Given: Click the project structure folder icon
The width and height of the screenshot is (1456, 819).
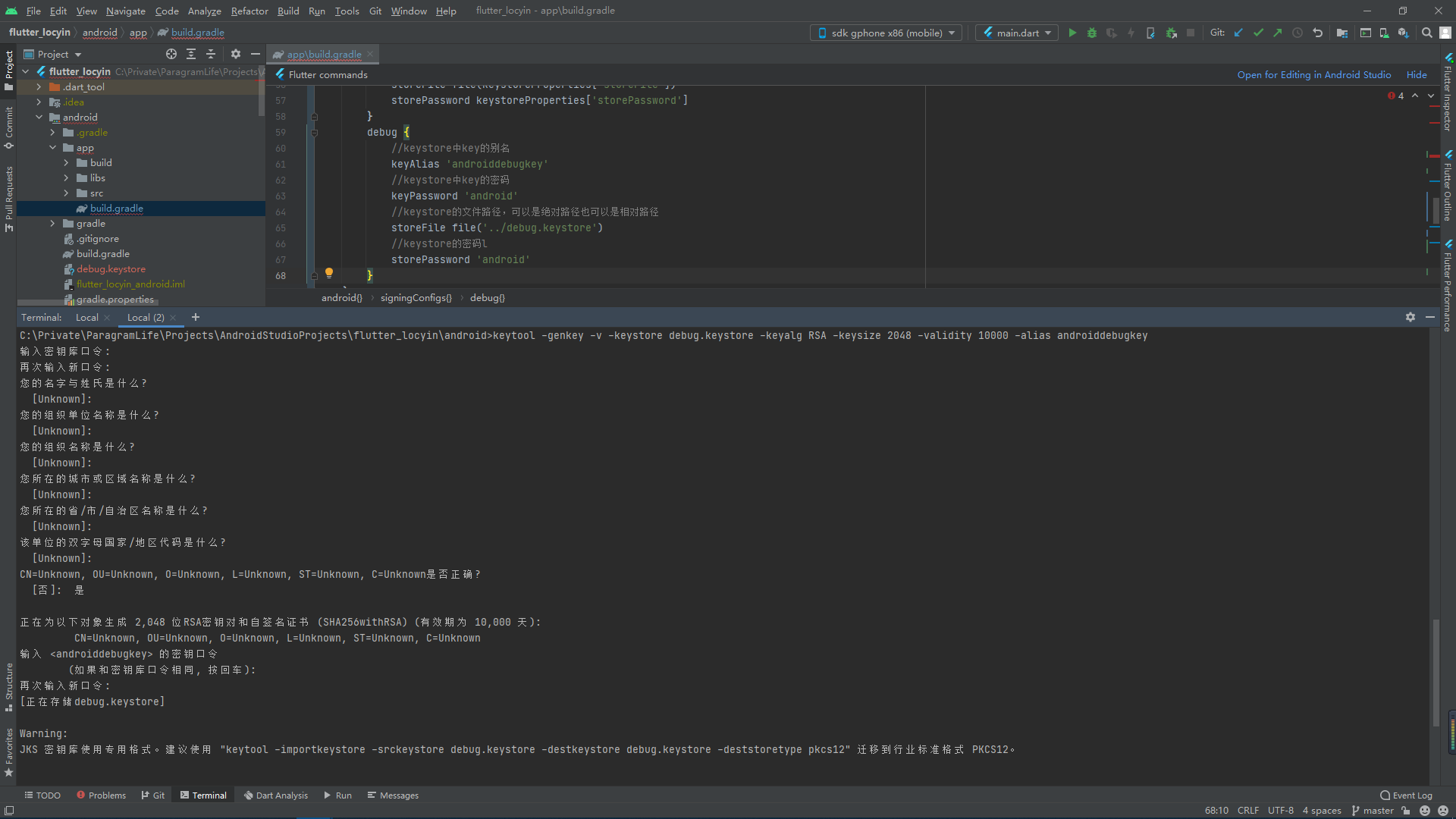Looking at the screenshot, I should tap(1342, 33).
